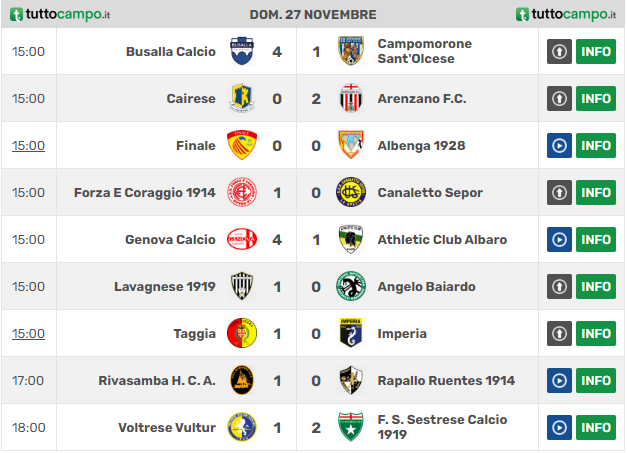Click the Arenzano F.C. team crest
627x453 pixels.
[x=351, y=98]
